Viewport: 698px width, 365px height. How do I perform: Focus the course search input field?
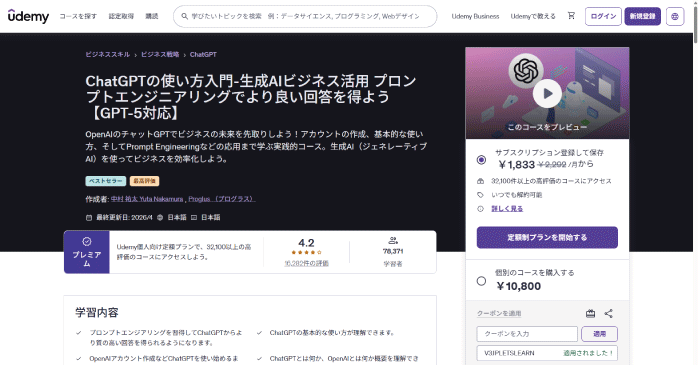[x=305, y=16]
